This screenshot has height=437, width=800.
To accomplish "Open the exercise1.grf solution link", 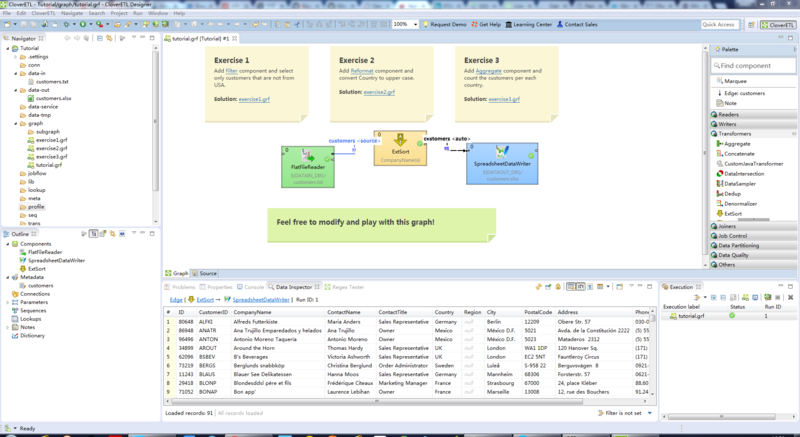I will 254,99.
